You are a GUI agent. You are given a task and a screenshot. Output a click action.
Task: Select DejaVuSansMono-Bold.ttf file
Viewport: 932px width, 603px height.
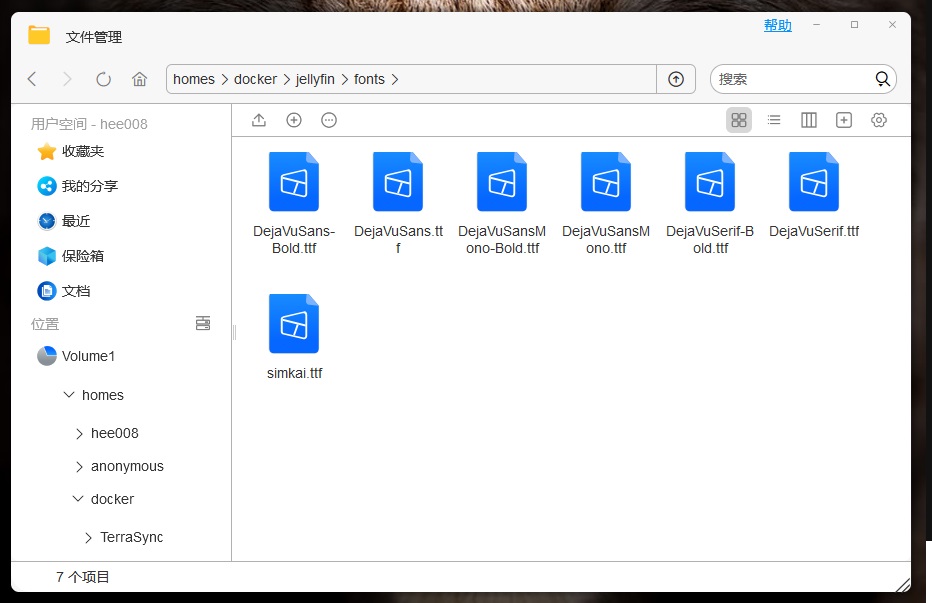tap(502, 204)
